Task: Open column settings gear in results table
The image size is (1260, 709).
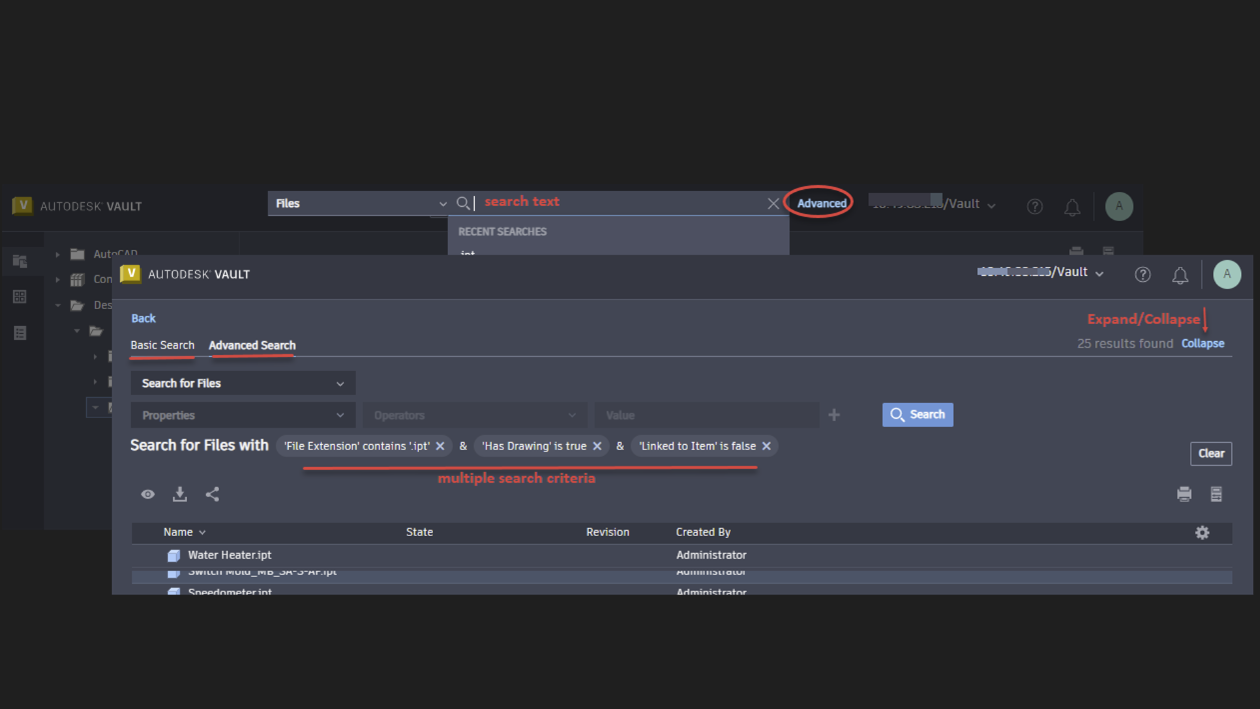Action: coord(1202,533)
